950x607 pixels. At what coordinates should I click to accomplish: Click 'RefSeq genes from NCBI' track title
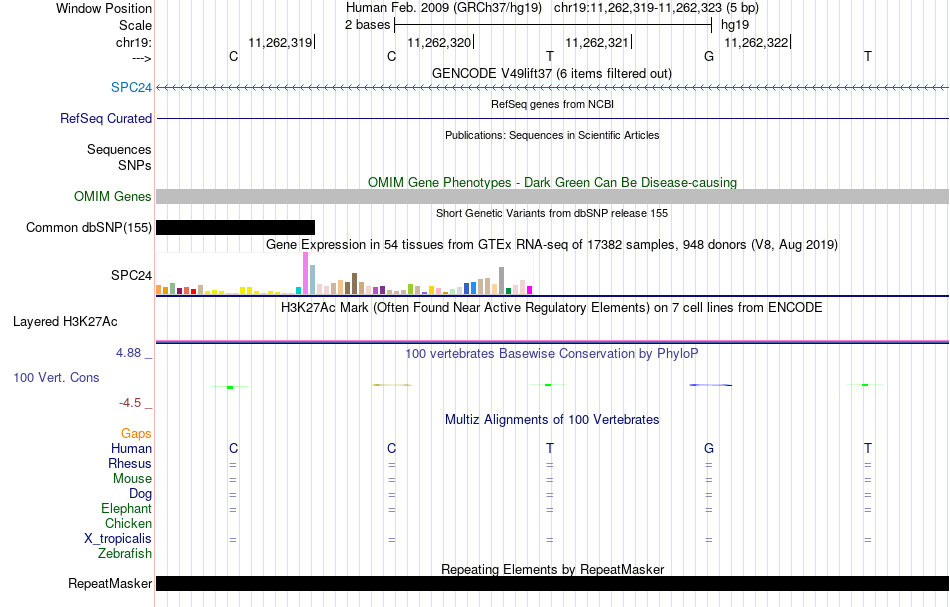[x=552, y=104]
